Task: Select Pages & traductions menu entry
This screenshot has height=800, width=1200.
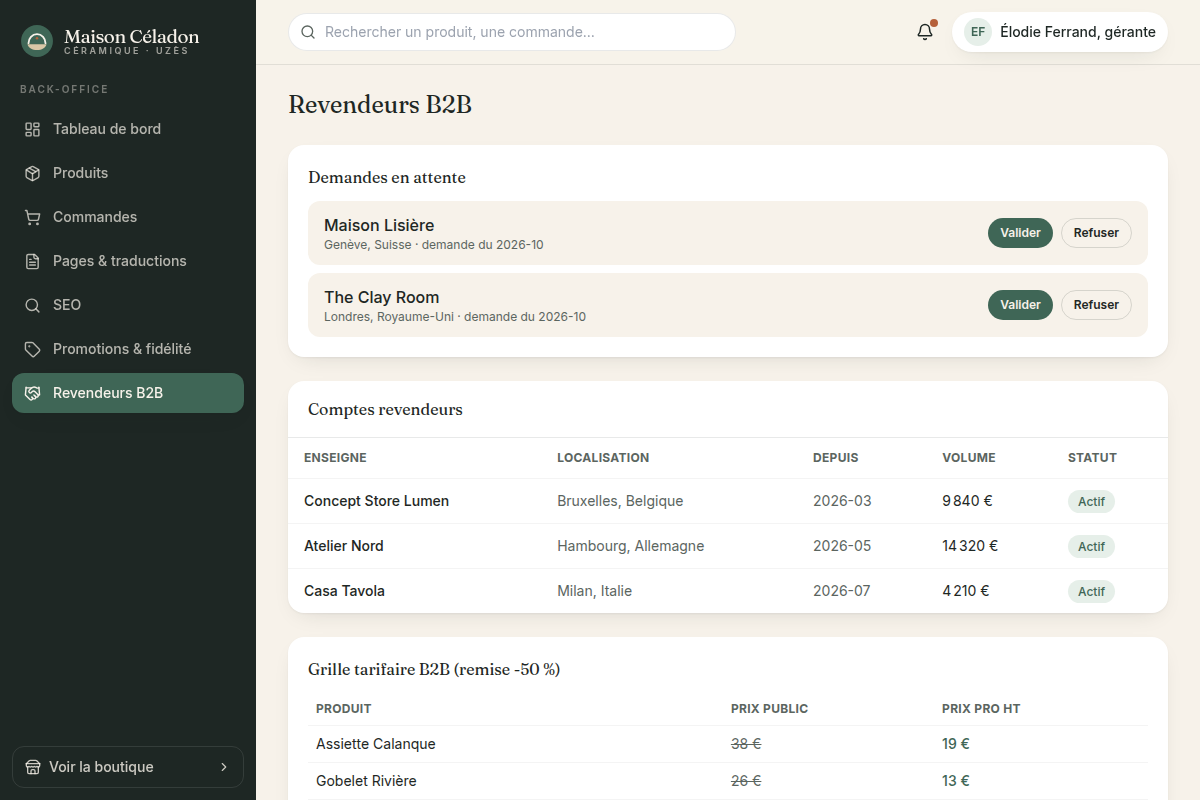Action: coord(128,261)
